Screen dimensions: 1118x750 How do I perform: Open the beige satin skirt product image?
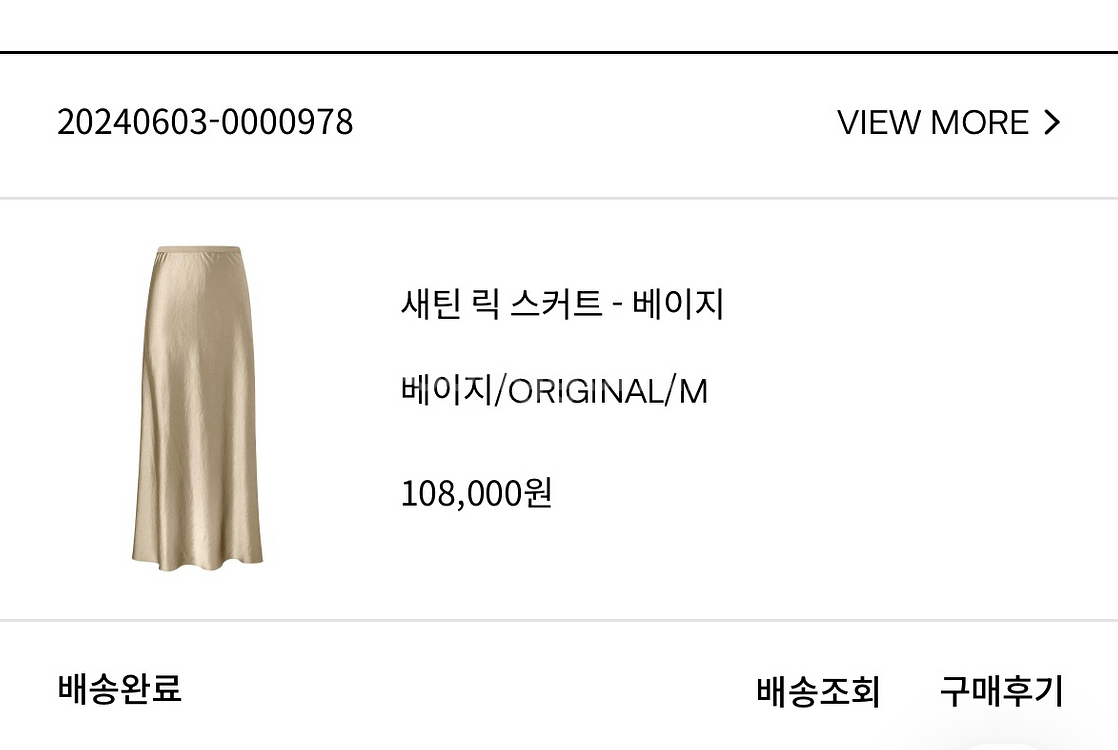[198, 409]
